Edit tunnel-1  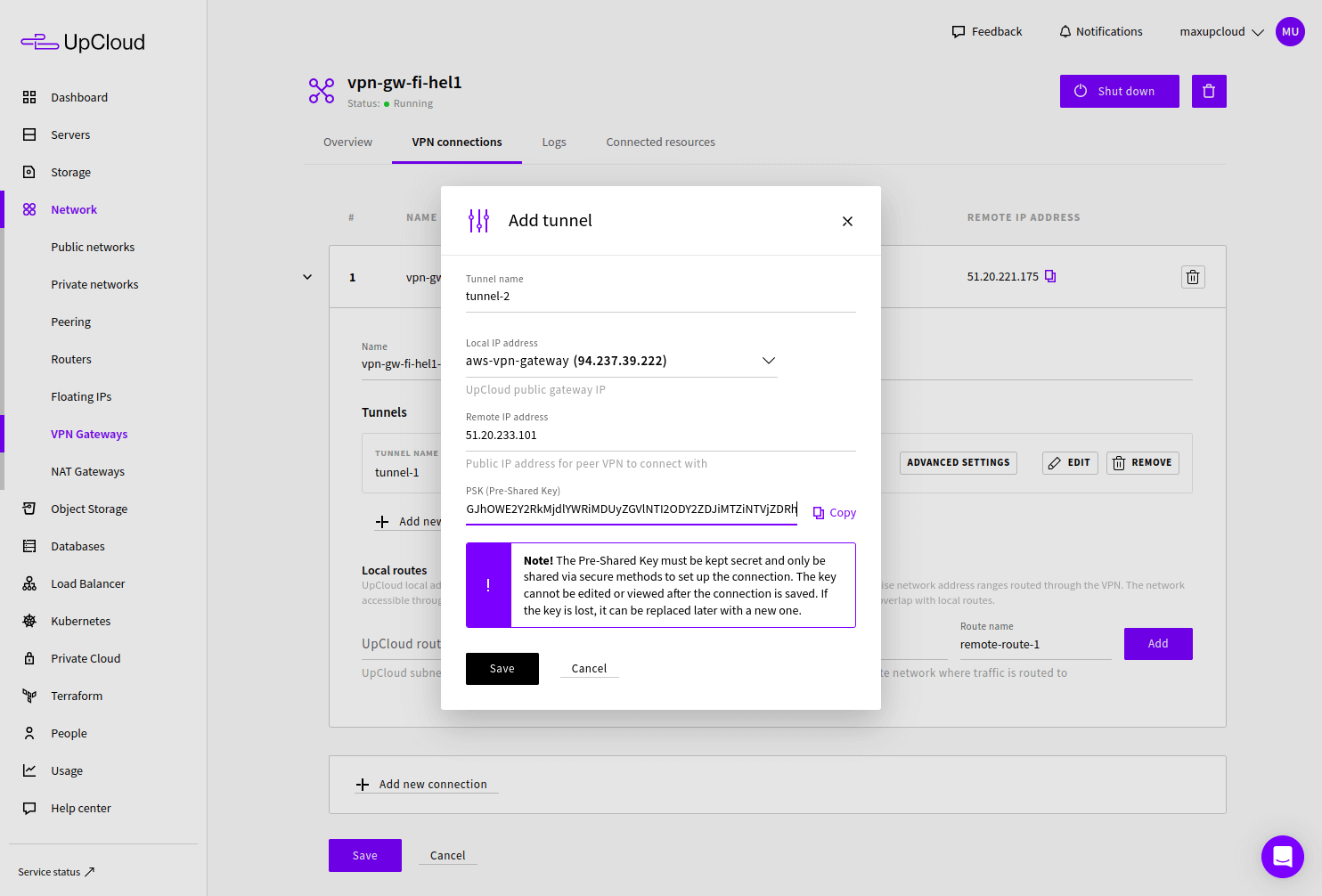coord(1070,463)
